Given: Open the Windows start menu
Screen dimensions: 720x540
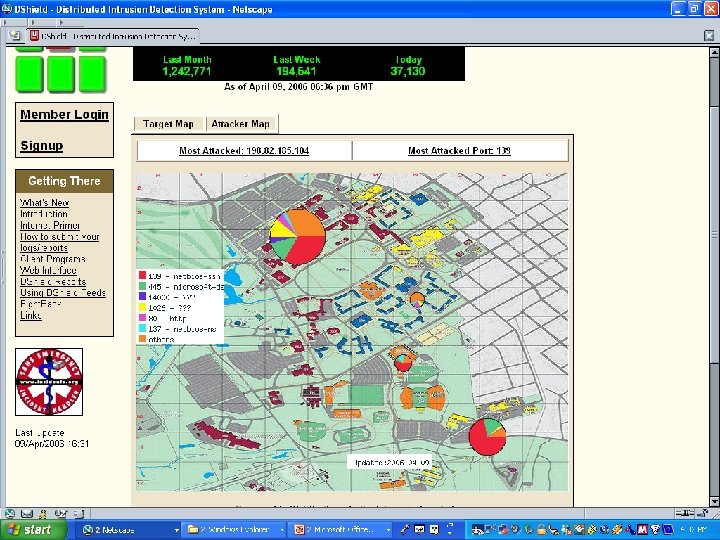Looking at the screenshot, I should point(32,530).
